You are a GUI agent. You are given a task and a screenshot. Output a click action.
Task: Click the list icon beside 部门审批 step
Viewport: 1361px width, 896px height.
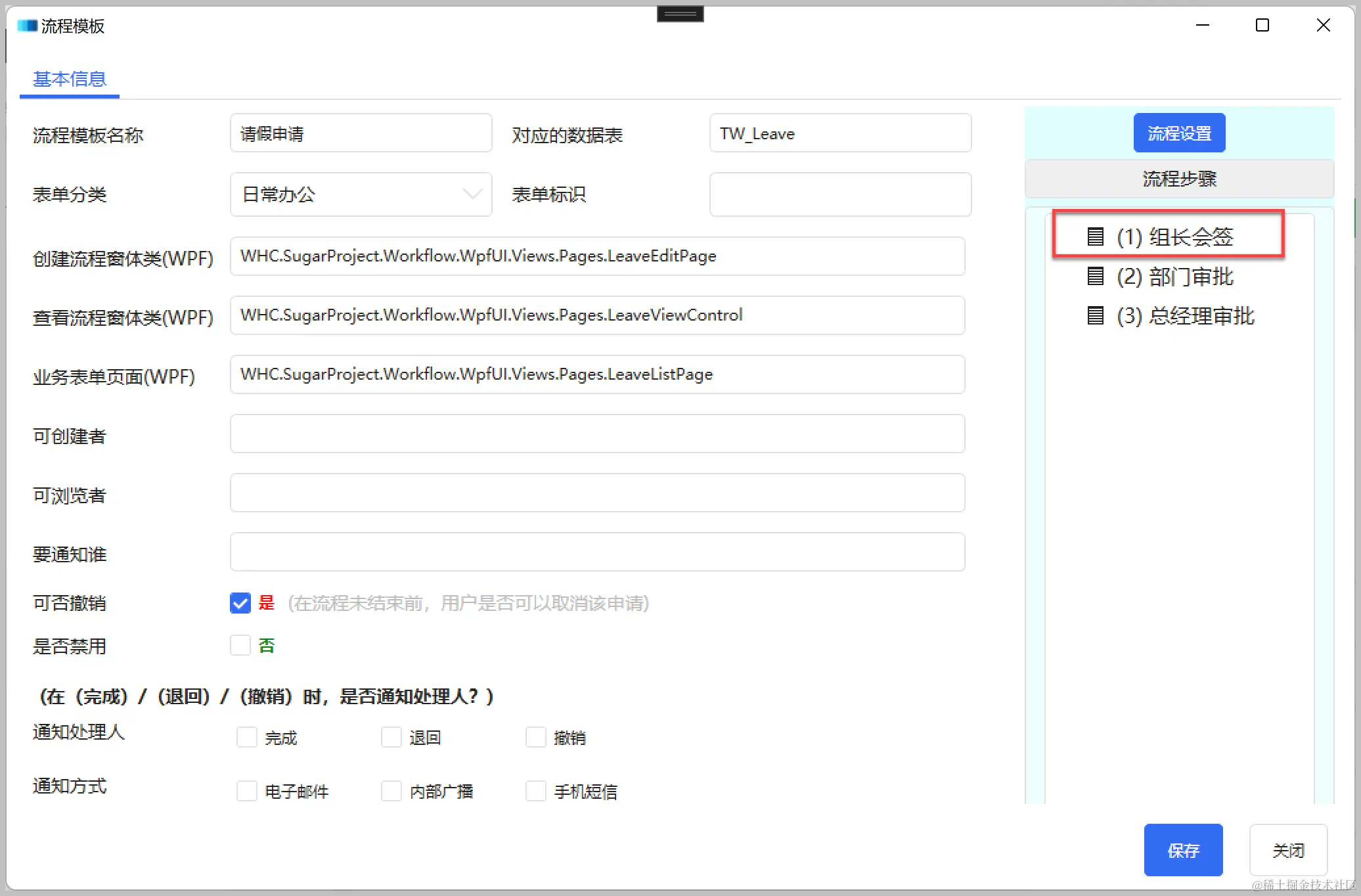(1095, 276)
